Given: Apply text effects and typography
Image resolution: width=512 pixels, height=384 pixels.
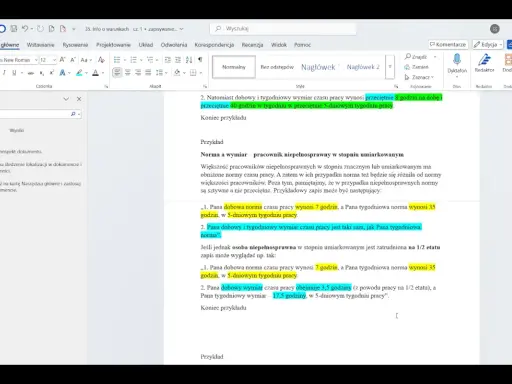Looking at the screenshot, I should point(62,72).
